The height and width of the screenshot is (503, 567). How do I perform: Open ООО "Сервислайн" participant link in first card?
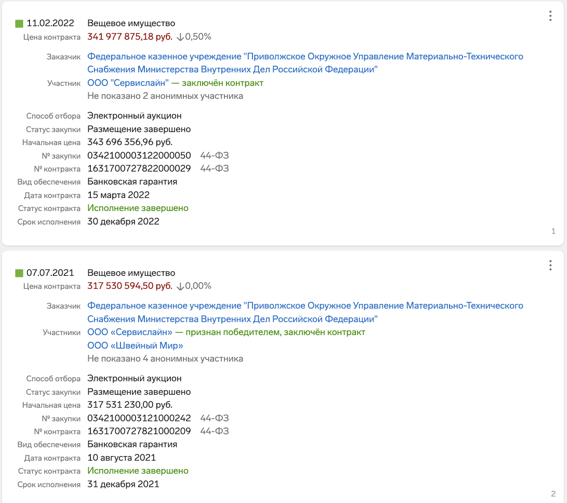pos(128,83)
